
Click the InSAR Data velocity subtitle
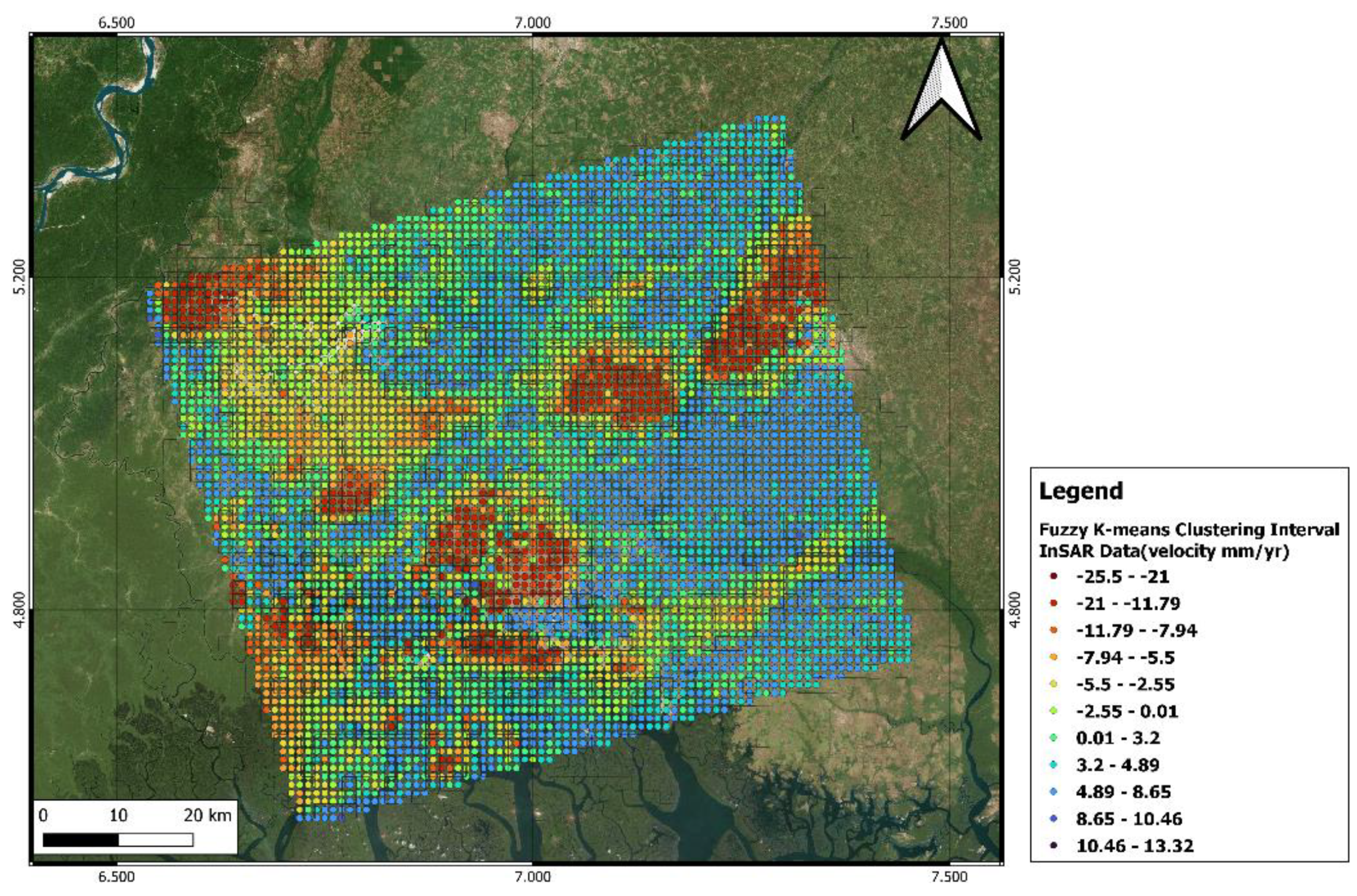point(1164,552)
